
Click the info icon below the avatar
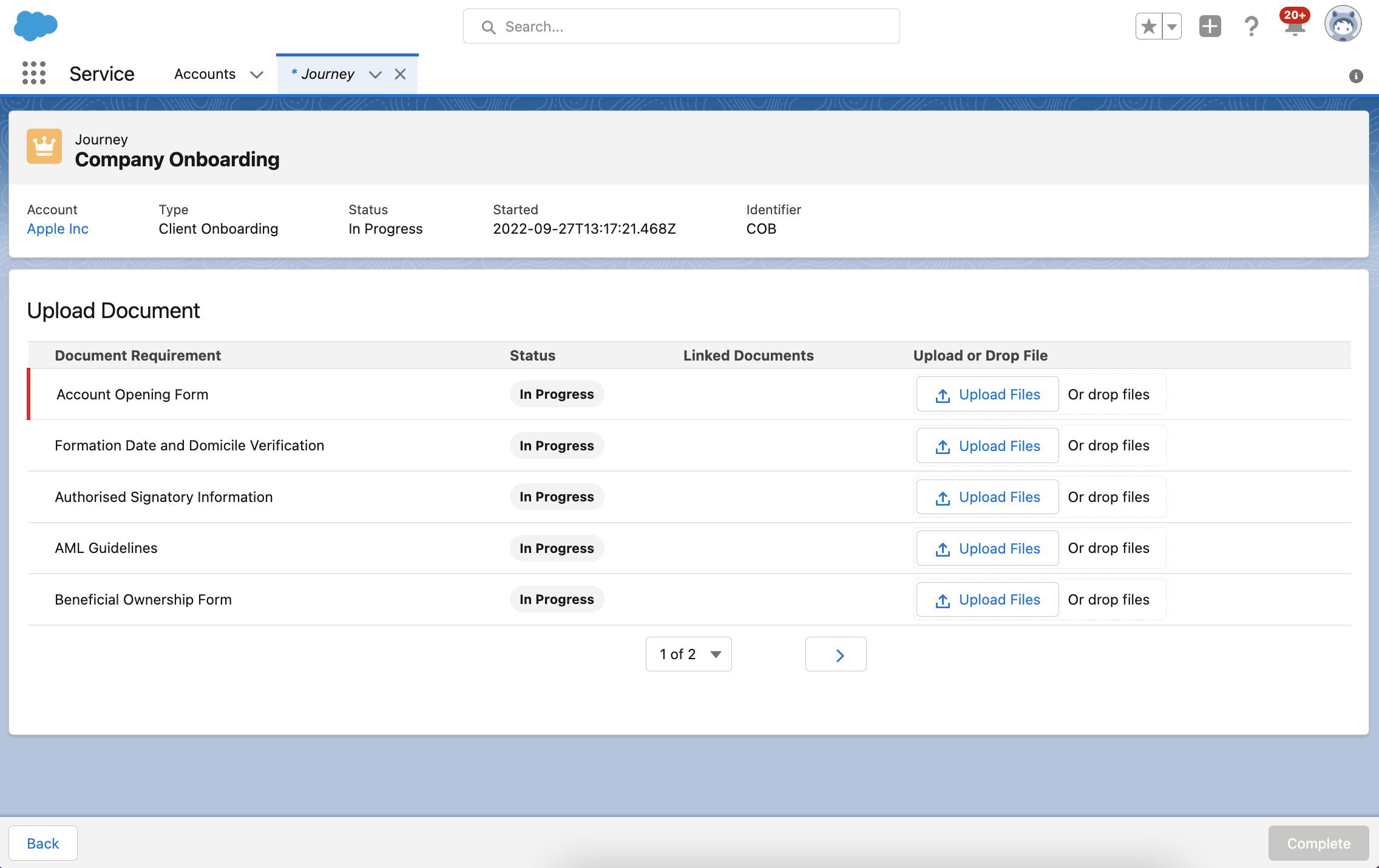click(x=1356, y=76)
